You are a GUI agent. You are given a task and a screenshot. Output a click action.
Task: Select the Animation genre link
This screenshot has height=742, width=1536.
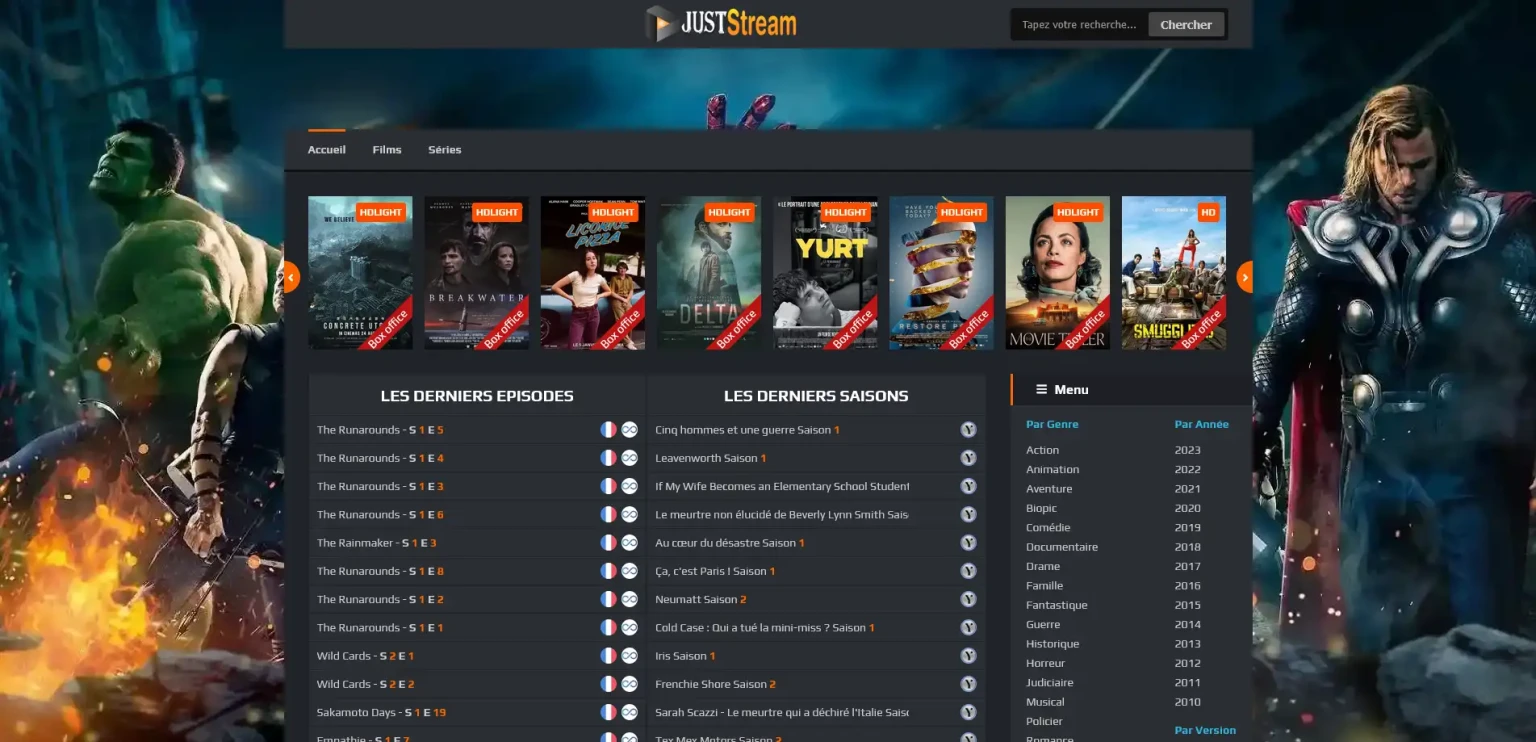click(1052, 469)
